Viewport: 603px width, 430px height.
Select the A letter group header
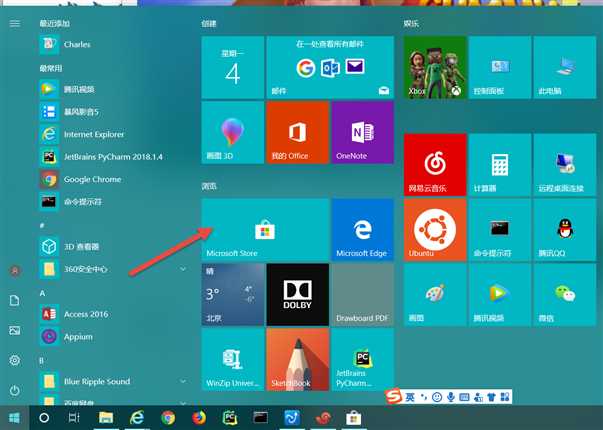tap(42, 293)
